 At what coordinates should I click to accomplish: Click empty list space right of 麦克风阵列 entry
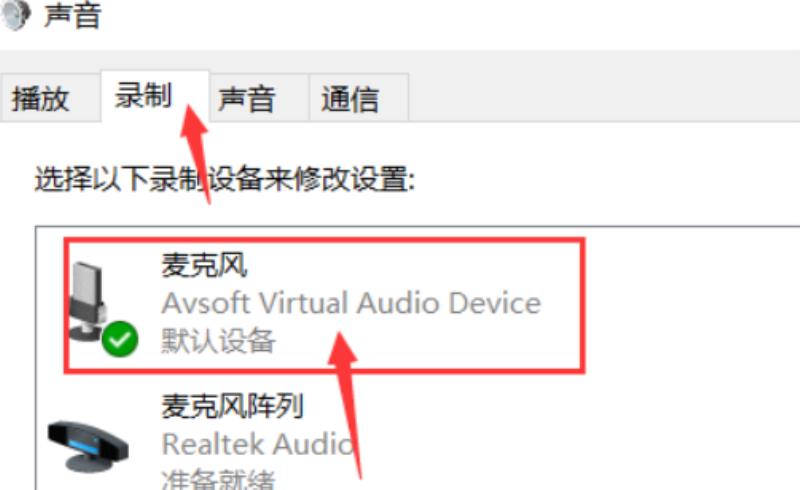(x=577, y=439)
